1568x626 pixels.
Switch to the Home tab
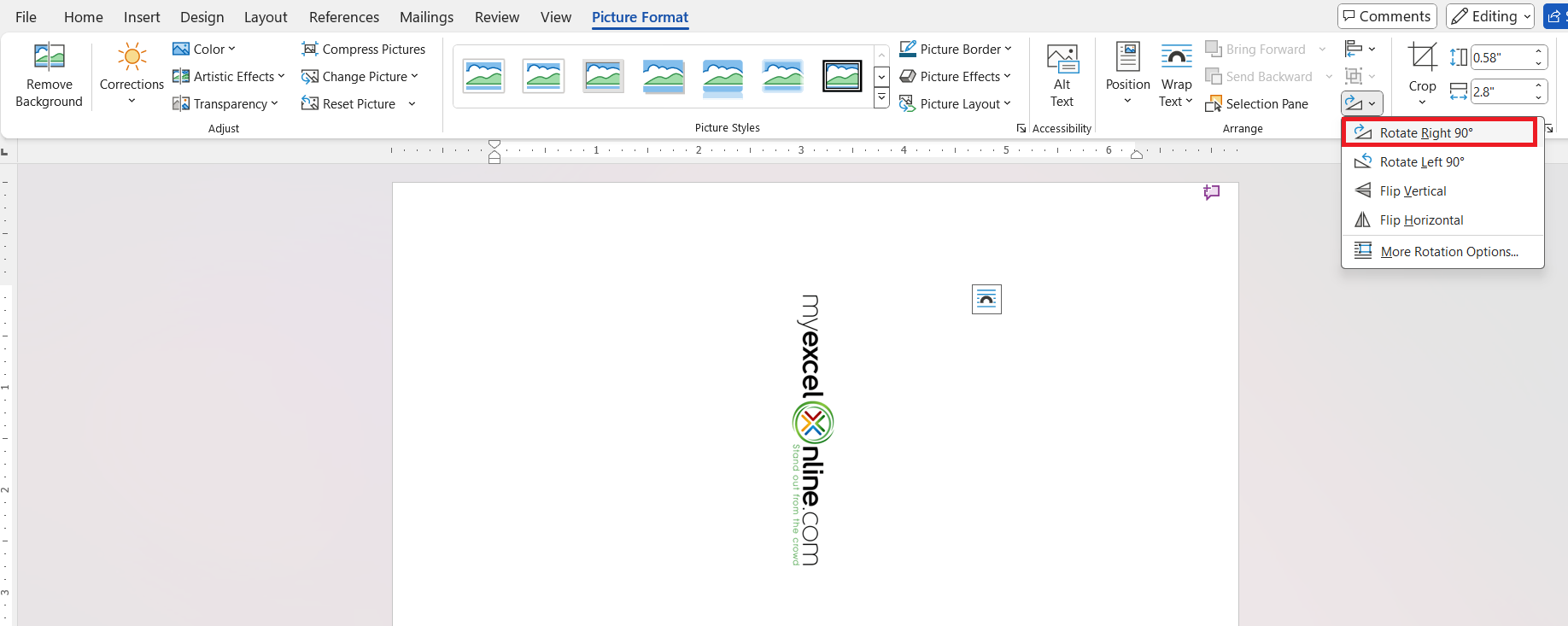tap(84, 17)
